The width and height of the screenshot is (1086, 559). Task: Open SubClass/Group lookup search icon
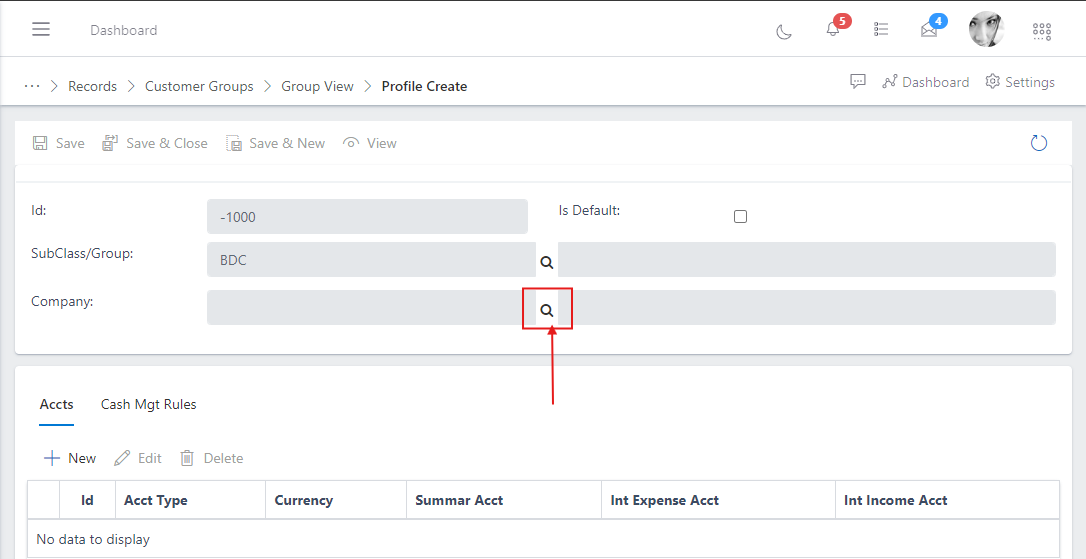click(546, 263)
